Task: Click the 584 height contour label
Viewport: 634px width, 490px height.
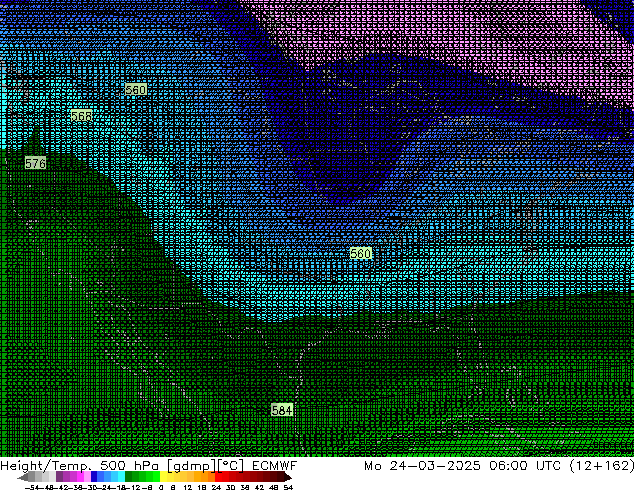Action: [x=282, y=410]
